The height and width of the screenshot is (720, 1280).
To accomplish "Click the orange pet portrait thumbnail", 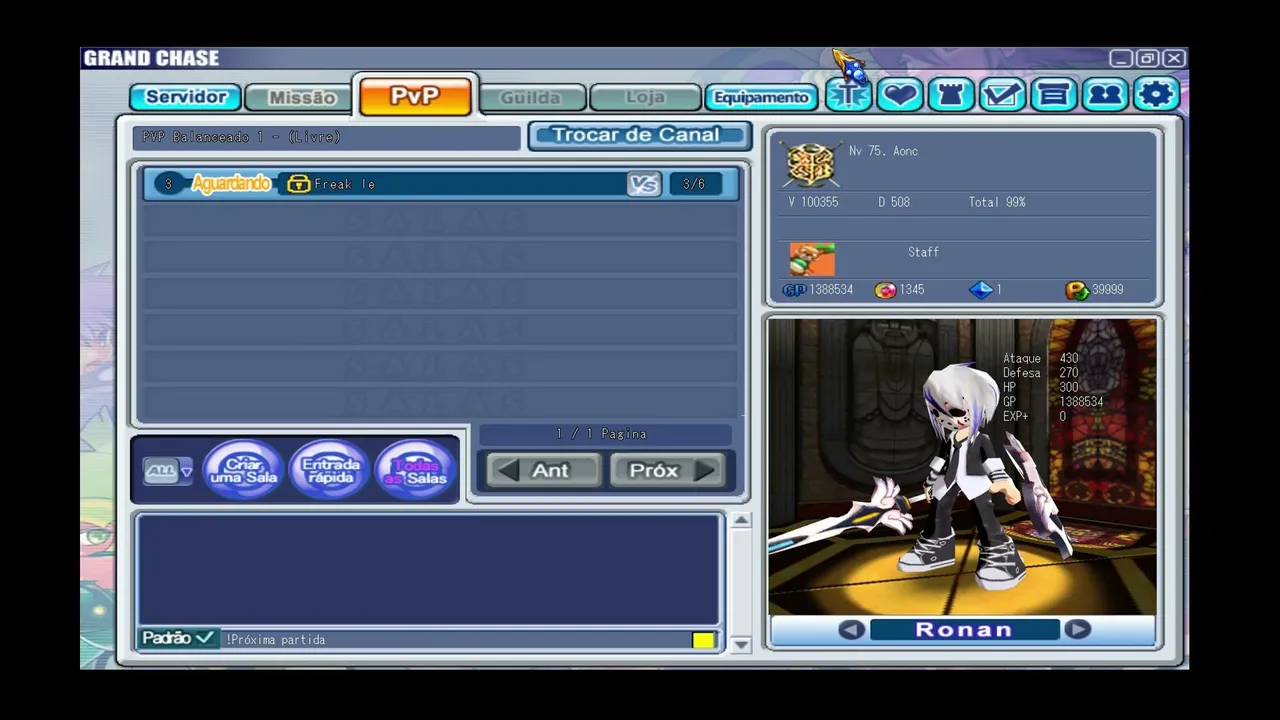I will click(811, 259).
